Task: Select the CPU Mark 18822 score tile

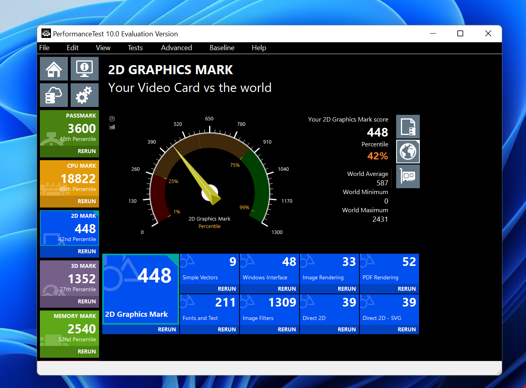Action: pos(69,178)
